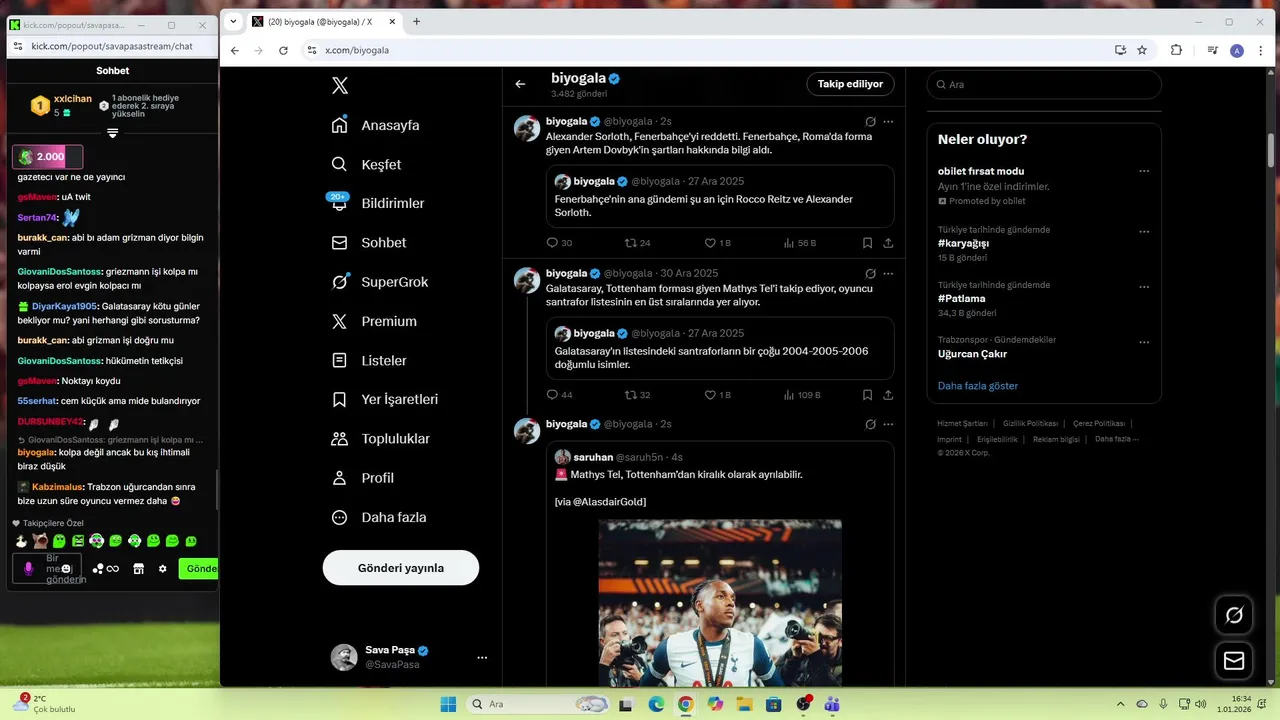Reply to Mathys Tel post with 44 comments
This screenshot has width=1280, height=720.
[560, 395]
